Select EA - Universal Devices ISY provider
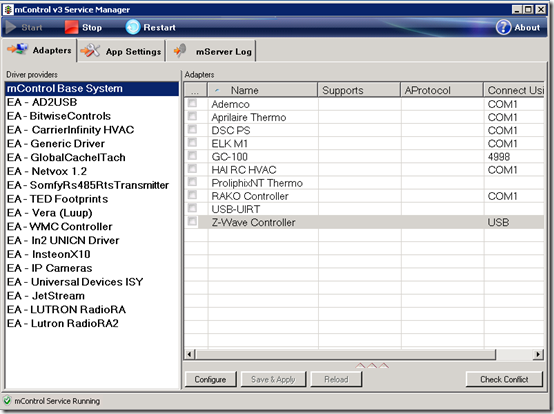Screen dimensions: 554x414 coord(92,282)
